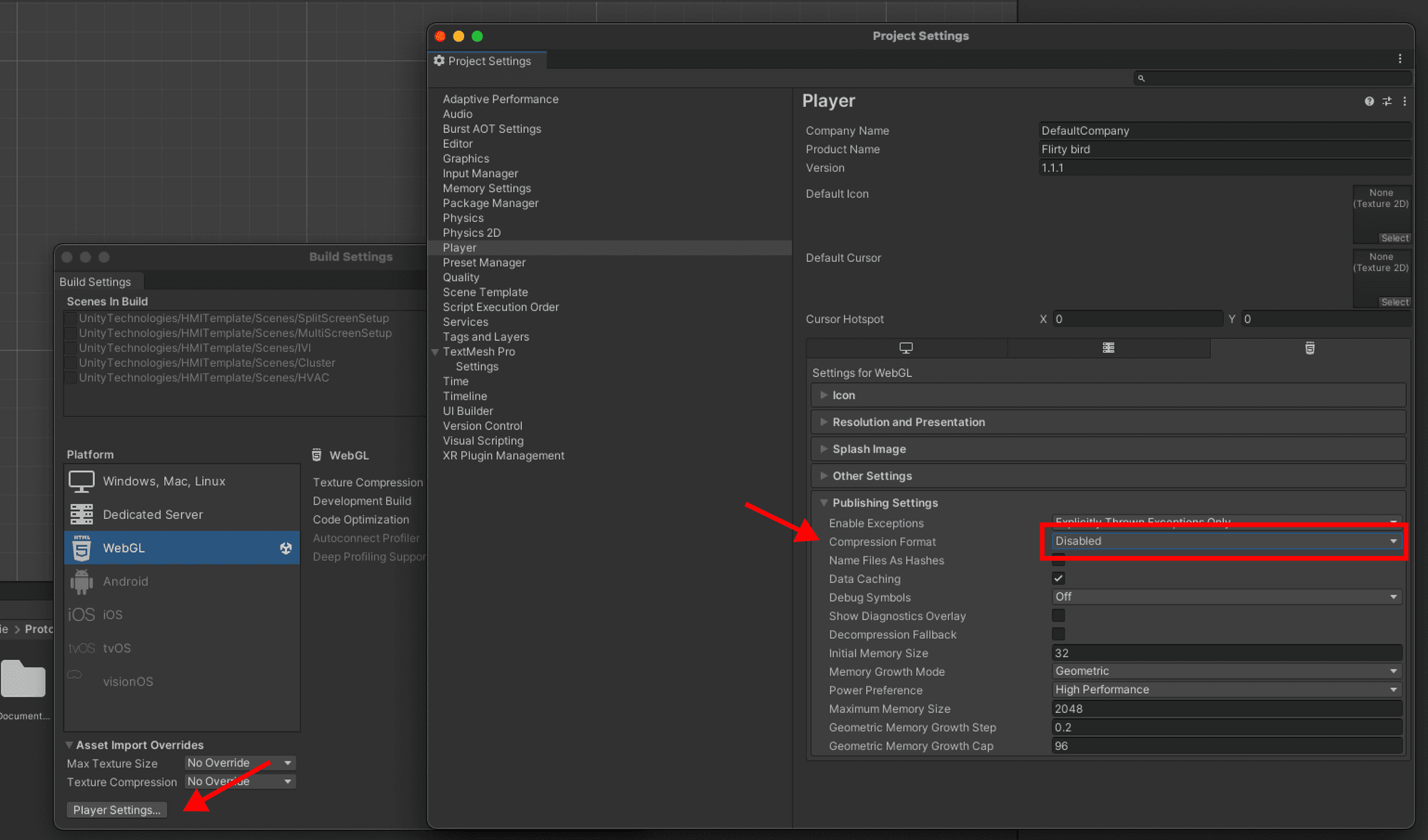
Task: Select the Android platform icon
Action: (x=81, y=581)
